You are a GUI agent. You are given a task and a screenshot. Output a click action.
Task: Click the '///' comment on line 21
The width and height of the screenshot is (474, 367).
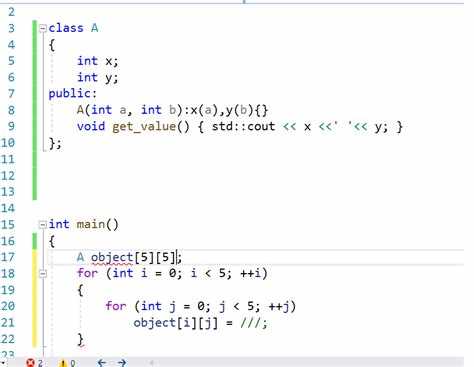pos(249,323)
